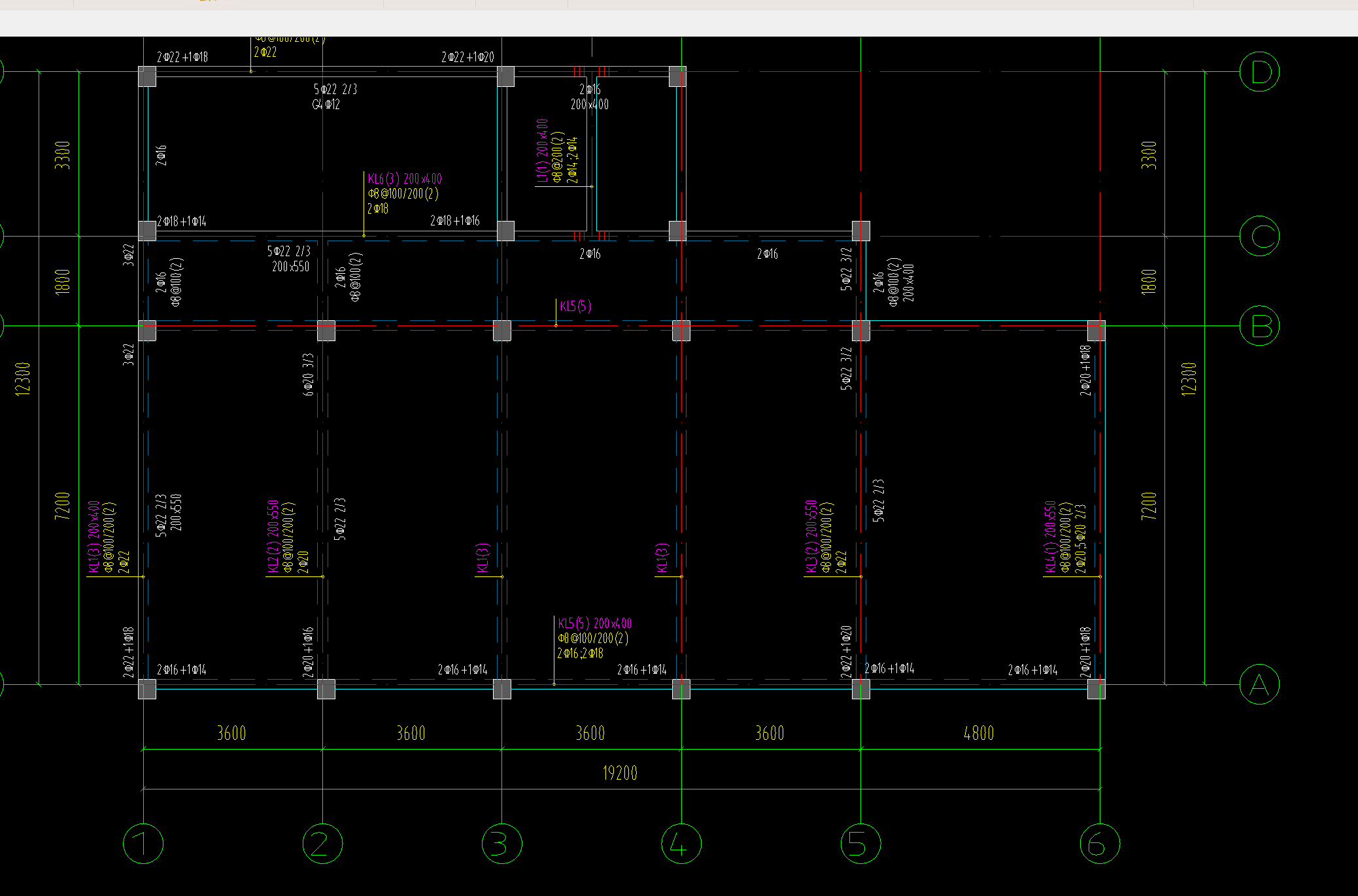Select the short KL5(5) tag on axis B
The width and height of the screenshot is (1358, 896).
575,306
